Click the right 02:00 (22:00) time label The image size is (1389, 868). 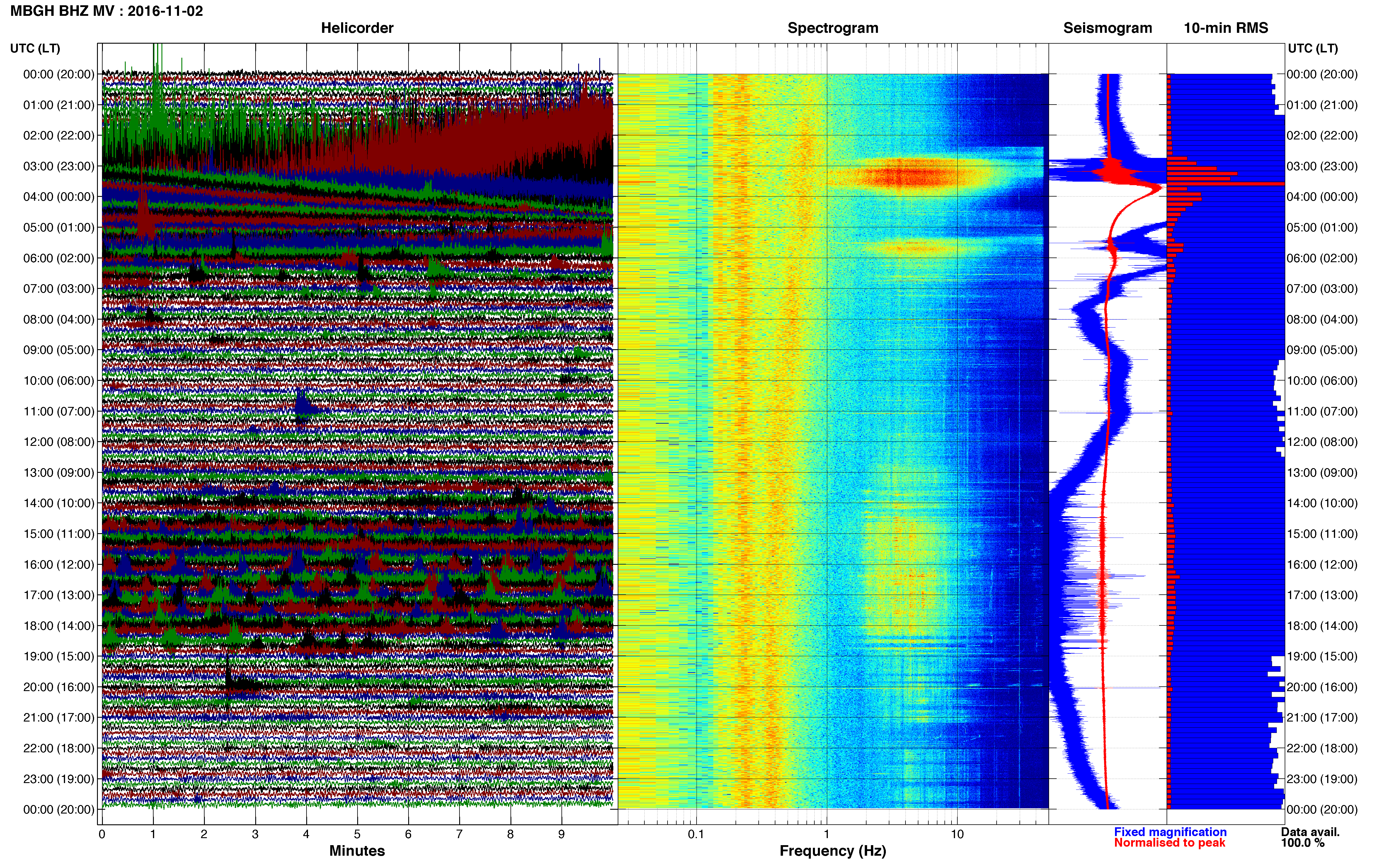click(x=1322, y=135)
